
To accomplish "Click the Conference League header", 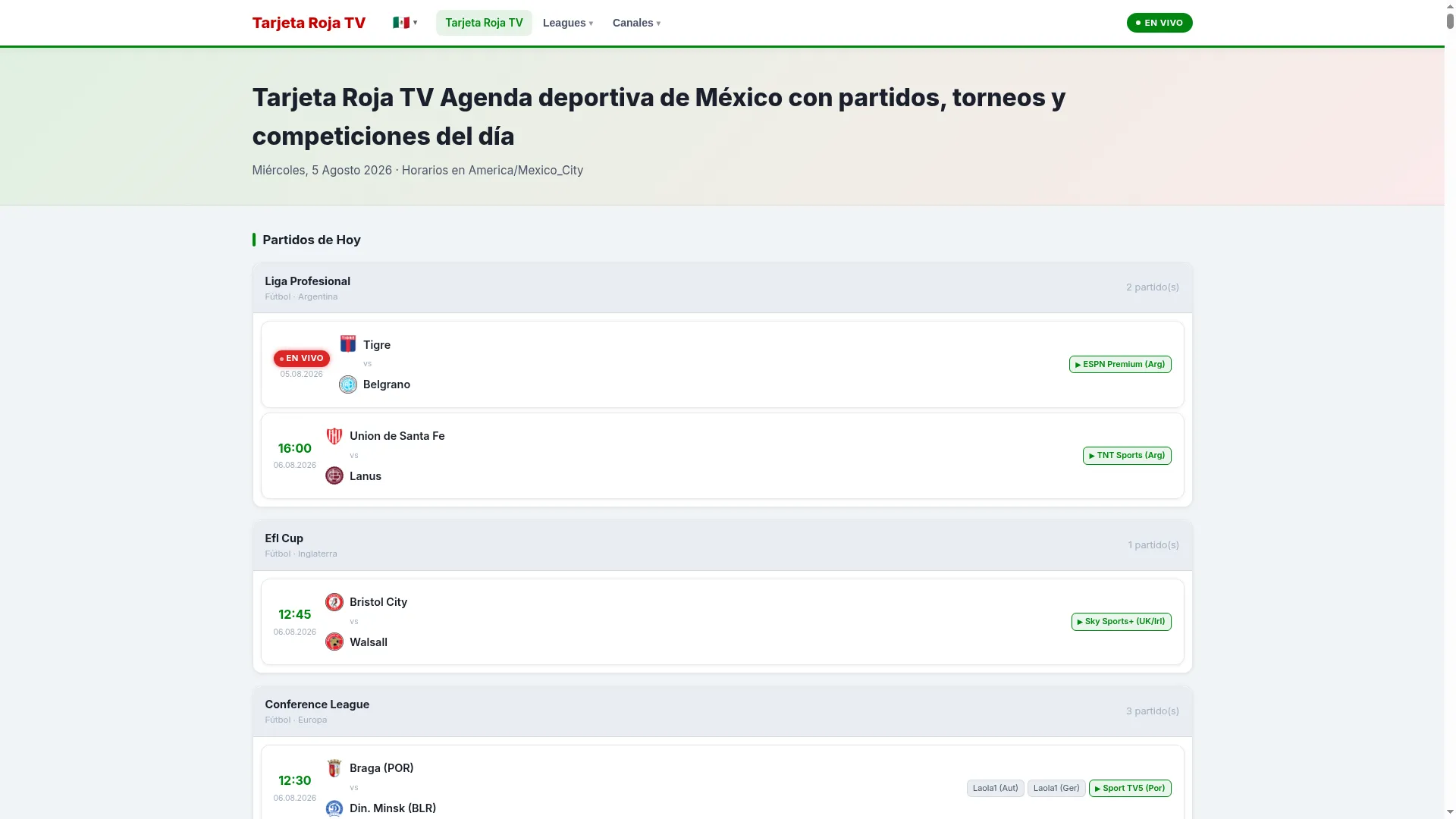I will 723,711.
